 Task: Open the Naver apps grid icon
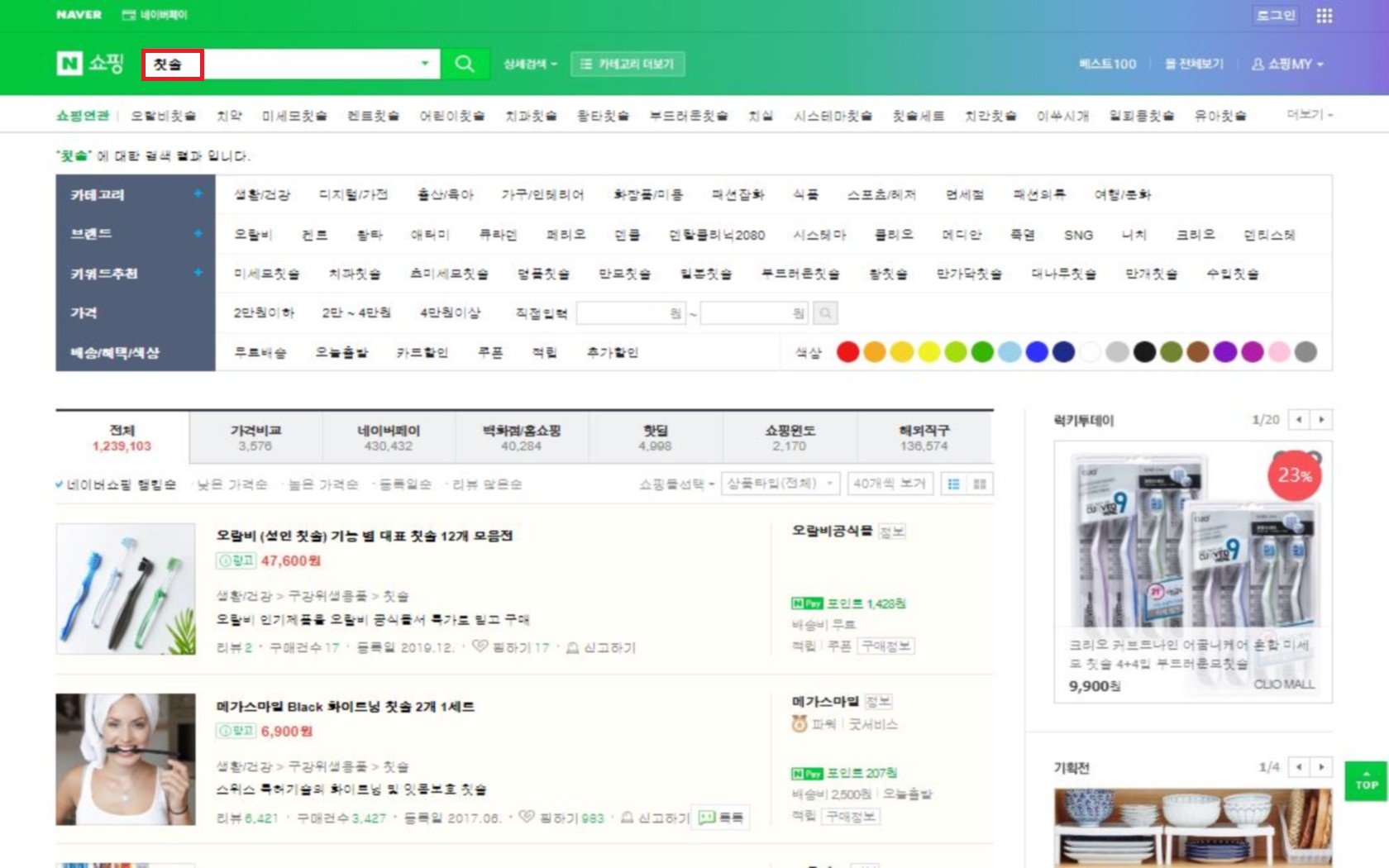point(1324,16)
